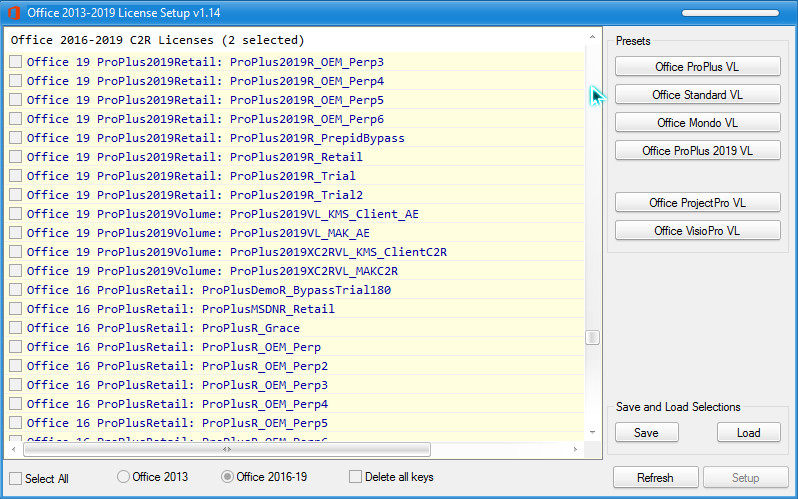This screenshot has width=798, height=499.
Task: Enable the Delete all keys checkbox
Action: pos(355,477)
